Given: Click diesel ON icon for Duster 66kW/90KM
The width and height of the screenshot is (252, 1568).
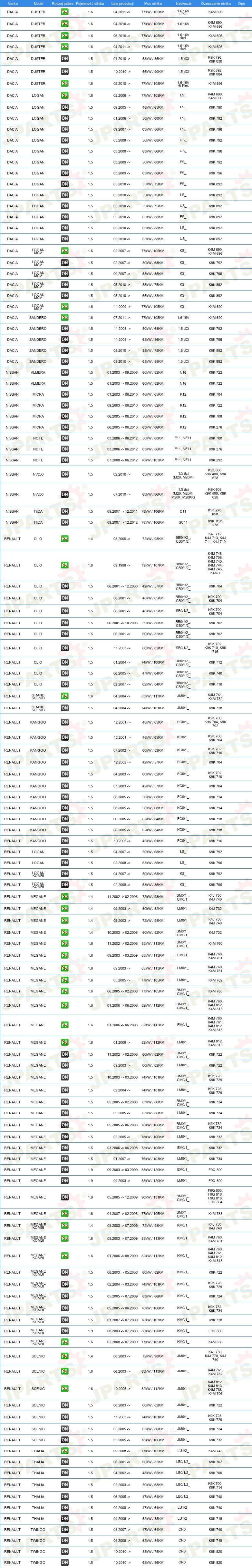Looking at the screenshot, I should pyautogui.click(x=64, y=72).
